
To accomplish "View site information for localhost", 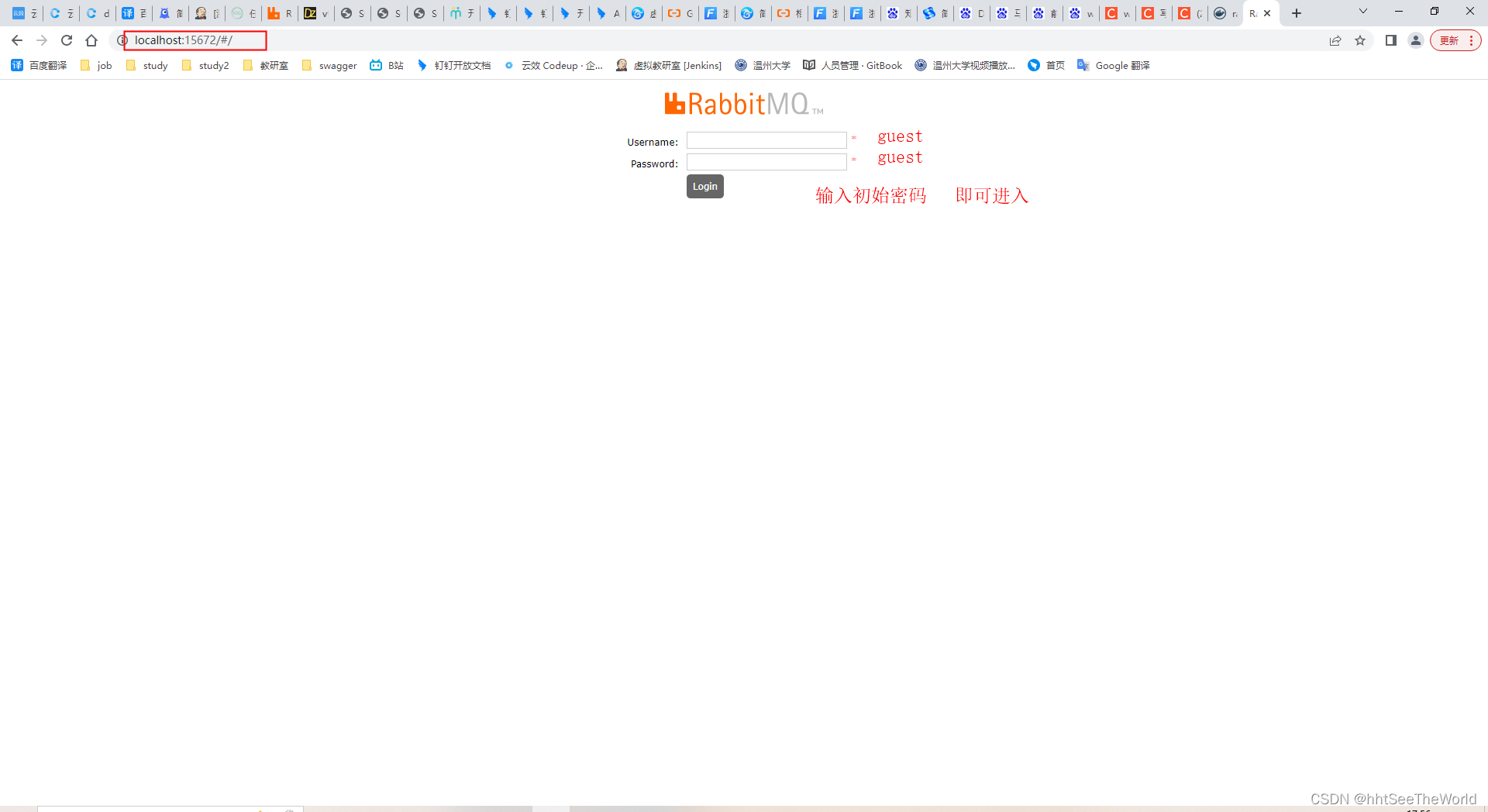I will pyautogui.click(x=122, y=40).
